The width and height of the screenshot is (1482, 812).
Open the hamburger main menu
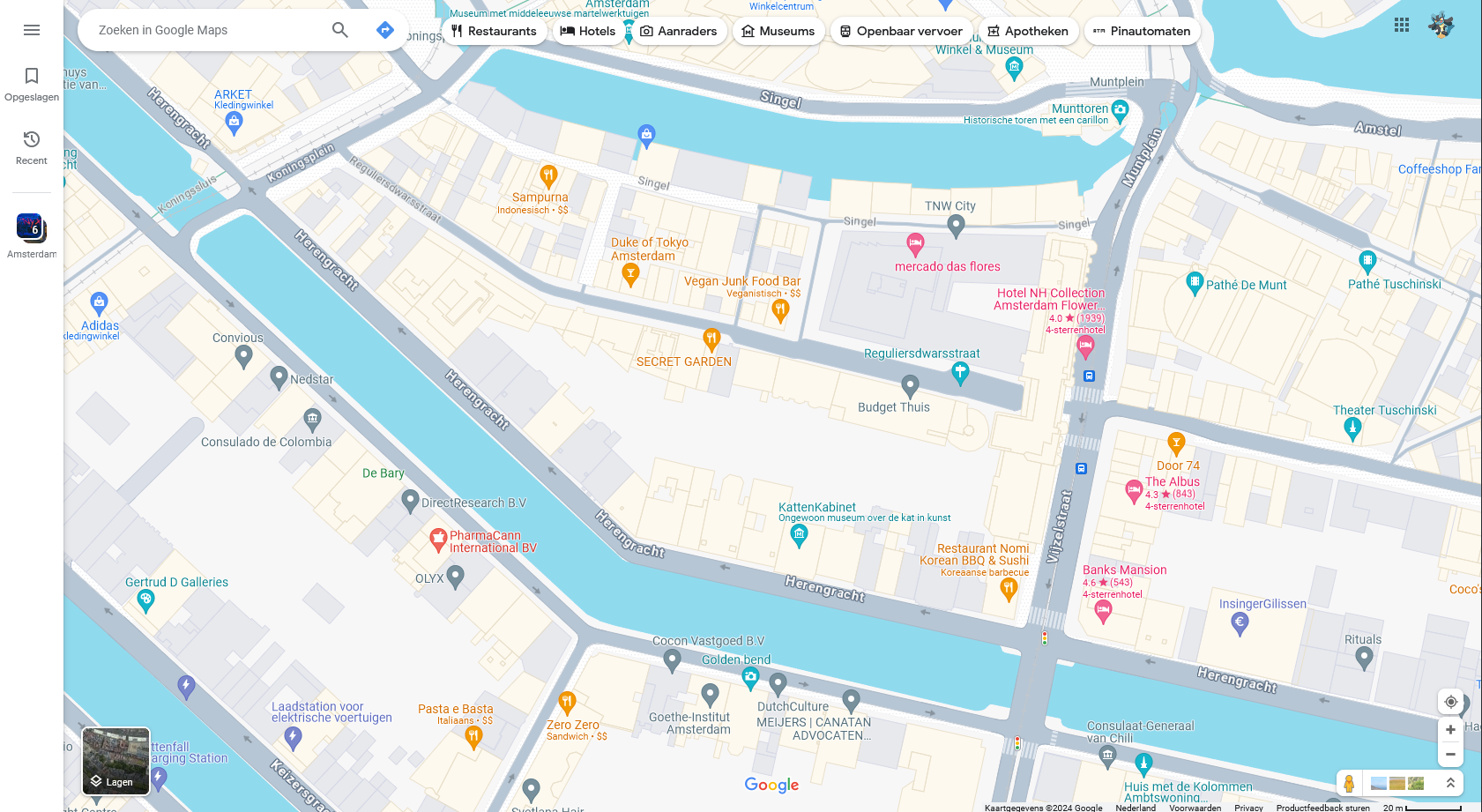tap(32, 30)
